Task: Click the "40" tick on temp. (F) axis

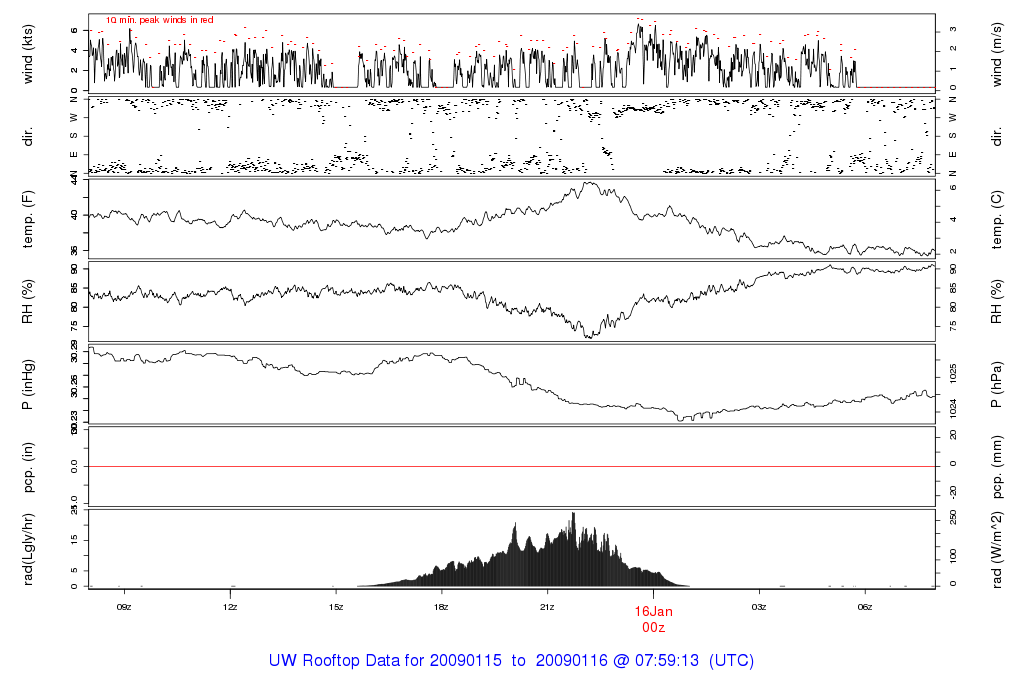Action: pyautogui.click(x=74, y=215)
